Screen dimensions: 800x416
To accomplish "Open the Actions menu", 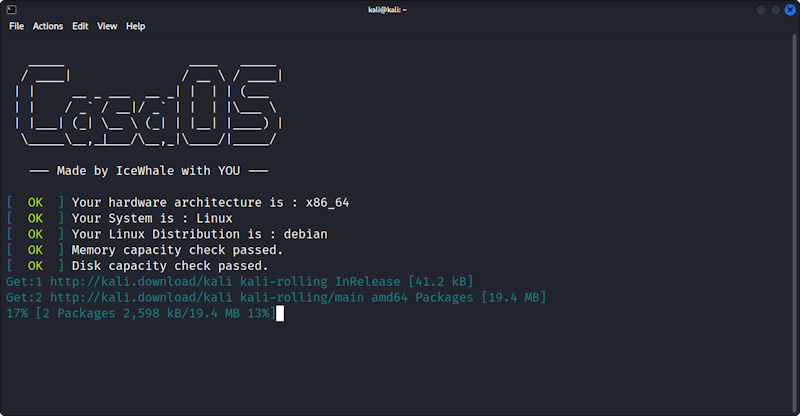I will (x=48, y=26).
